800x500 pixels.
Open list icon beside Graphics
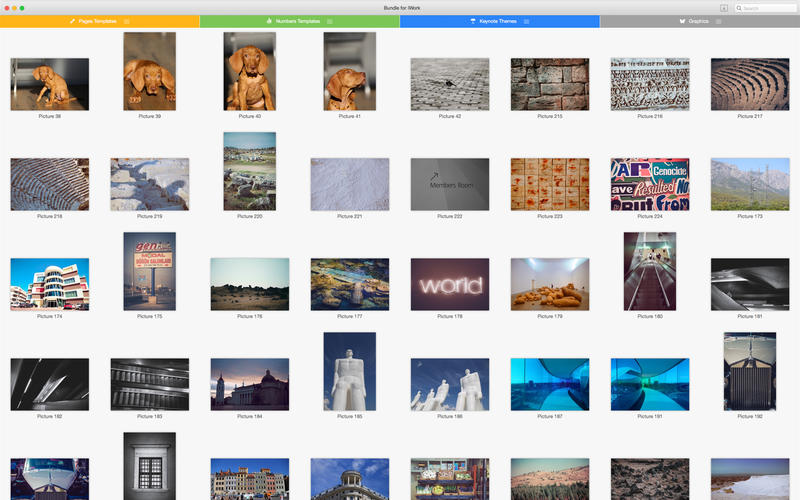[718, 21]
